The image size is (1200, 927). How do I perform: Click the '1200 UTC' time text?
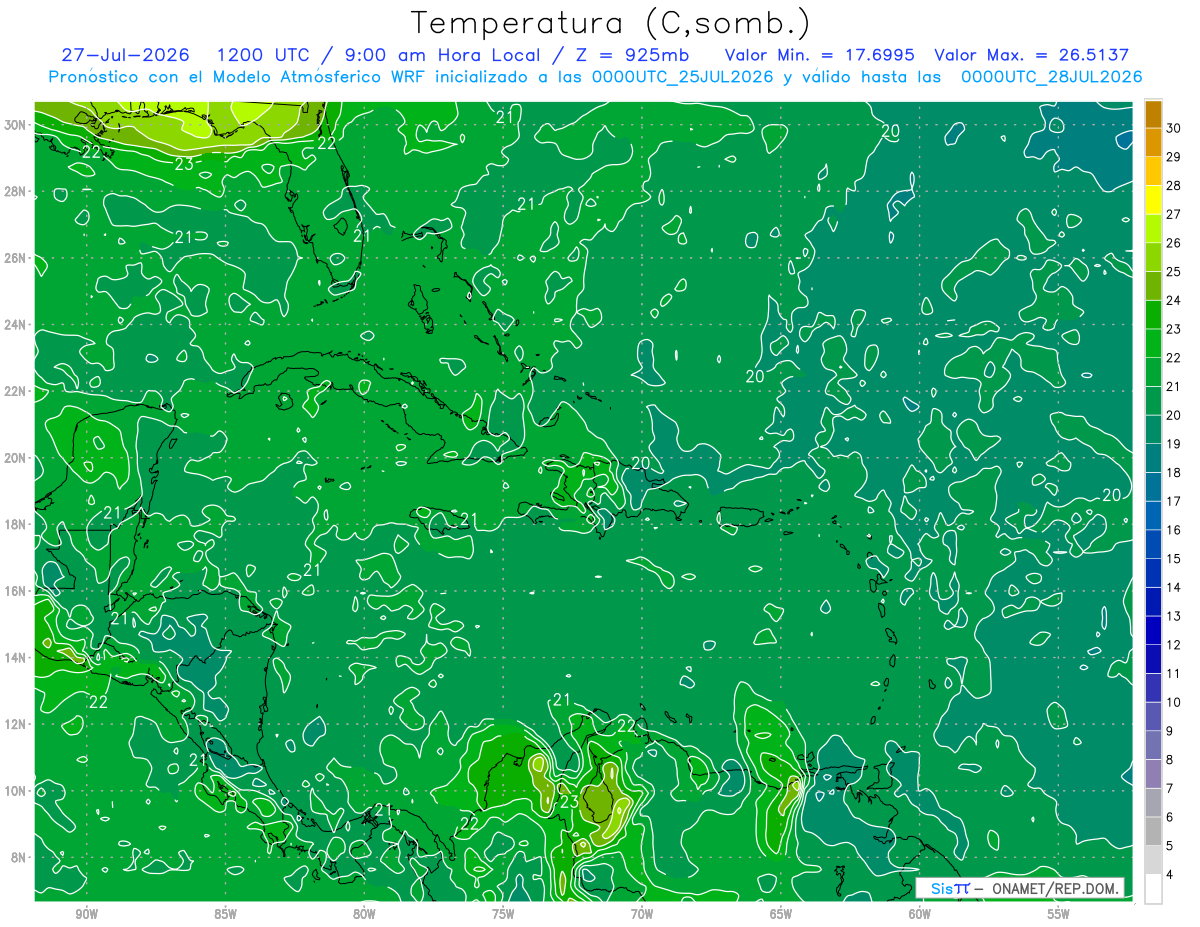[262, 55]
